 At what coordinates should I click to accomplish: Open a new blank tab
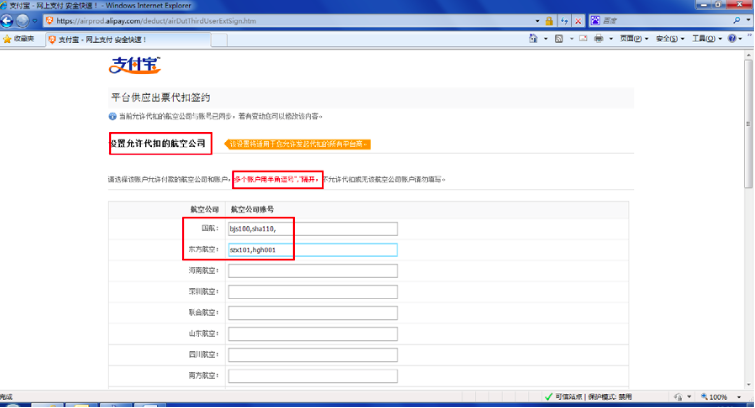[x=220, y=40]
